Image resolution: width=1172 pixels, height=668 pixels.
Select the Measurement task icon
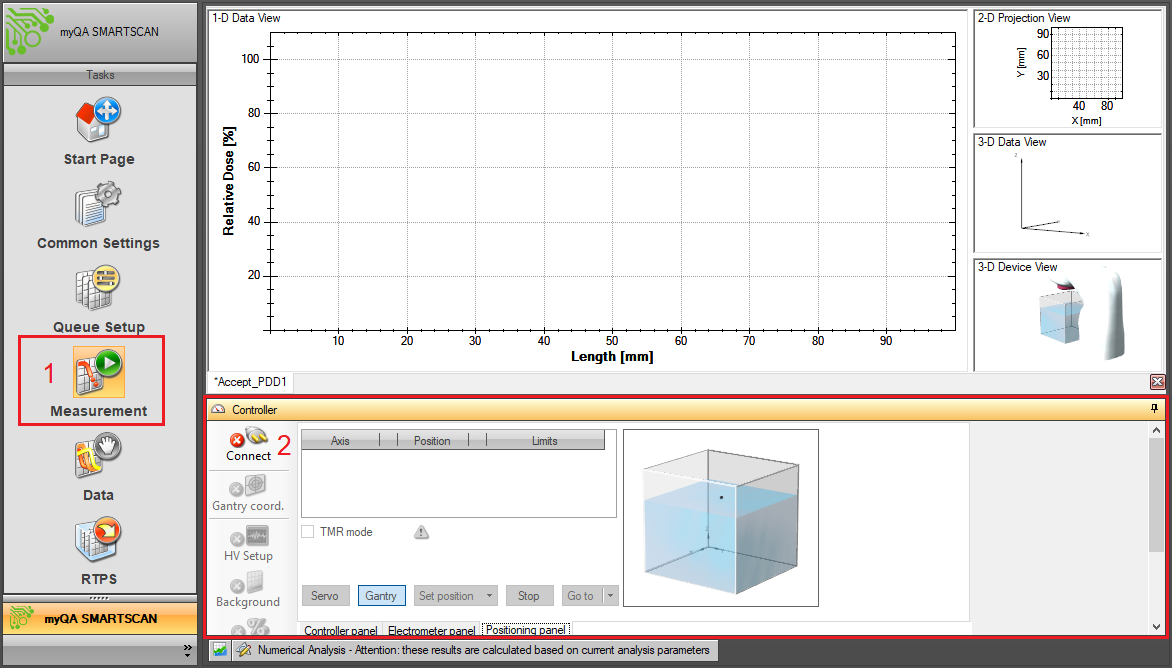click(x=99, y=371)
